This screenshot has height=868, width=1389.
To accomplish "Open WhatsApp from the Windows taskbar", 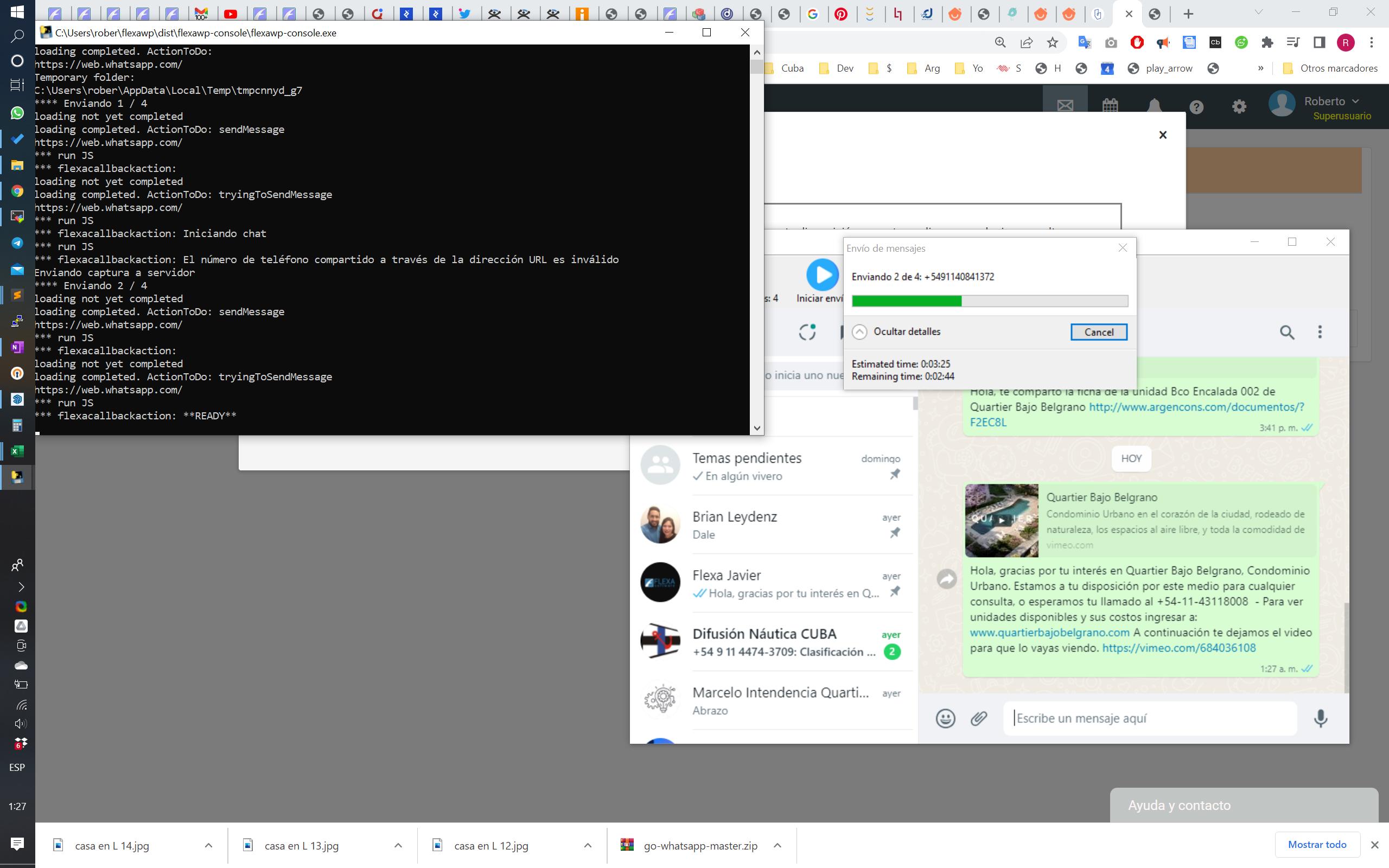I will 17,112.
